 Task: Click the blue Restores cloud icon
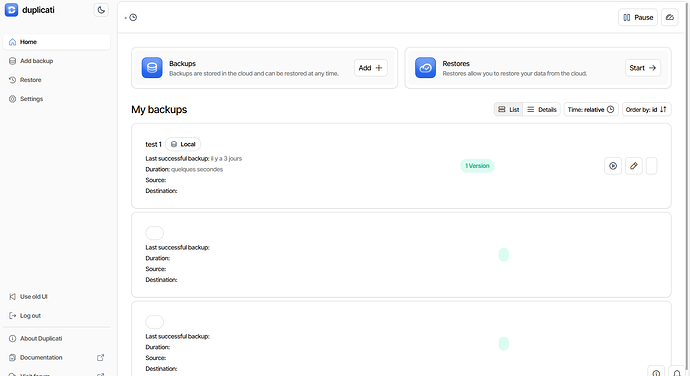[426, 68]
